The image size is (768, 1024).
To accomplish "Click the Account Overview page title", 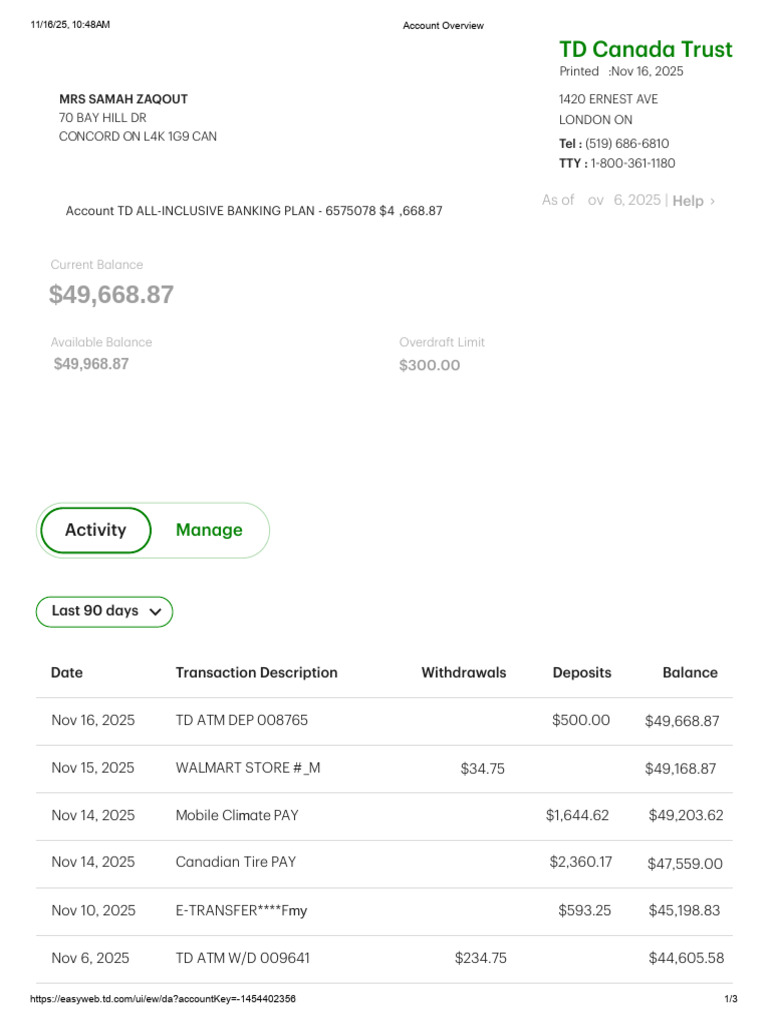I will point(443,25).
